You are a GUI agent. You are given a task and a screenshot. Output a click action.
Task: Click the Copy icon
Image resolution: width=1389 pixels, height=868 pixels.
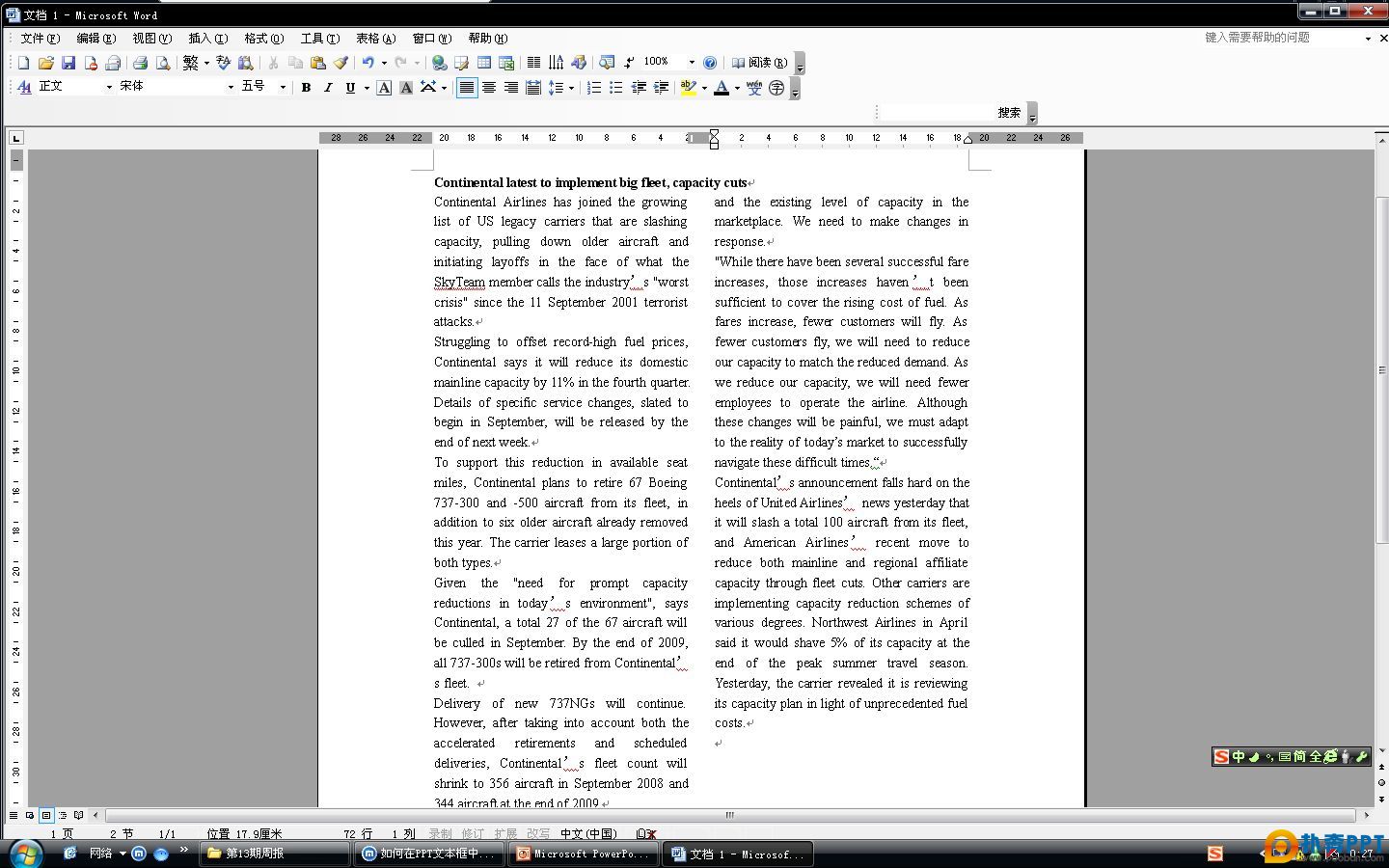[295, 63]
